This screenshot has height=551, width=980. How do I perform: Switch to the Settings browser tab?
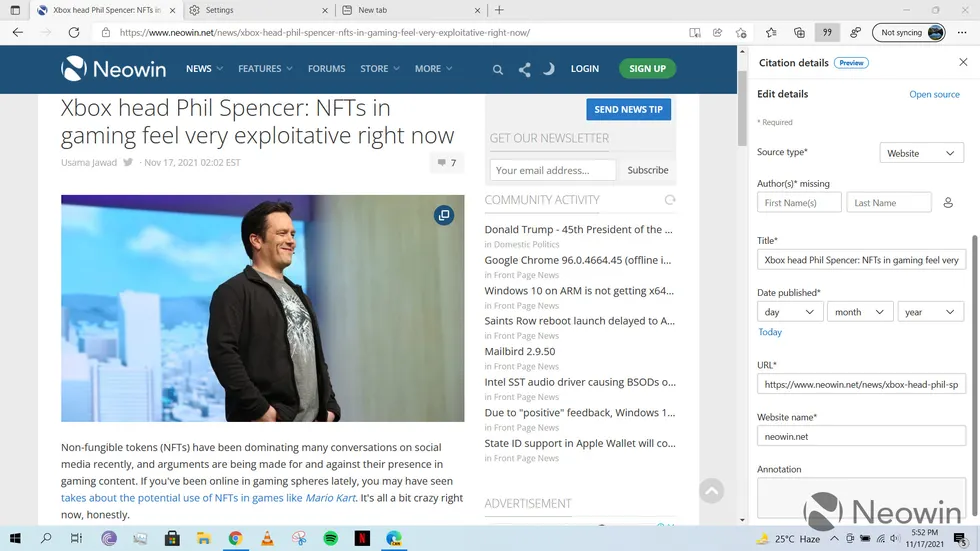(x=258, y=10)
